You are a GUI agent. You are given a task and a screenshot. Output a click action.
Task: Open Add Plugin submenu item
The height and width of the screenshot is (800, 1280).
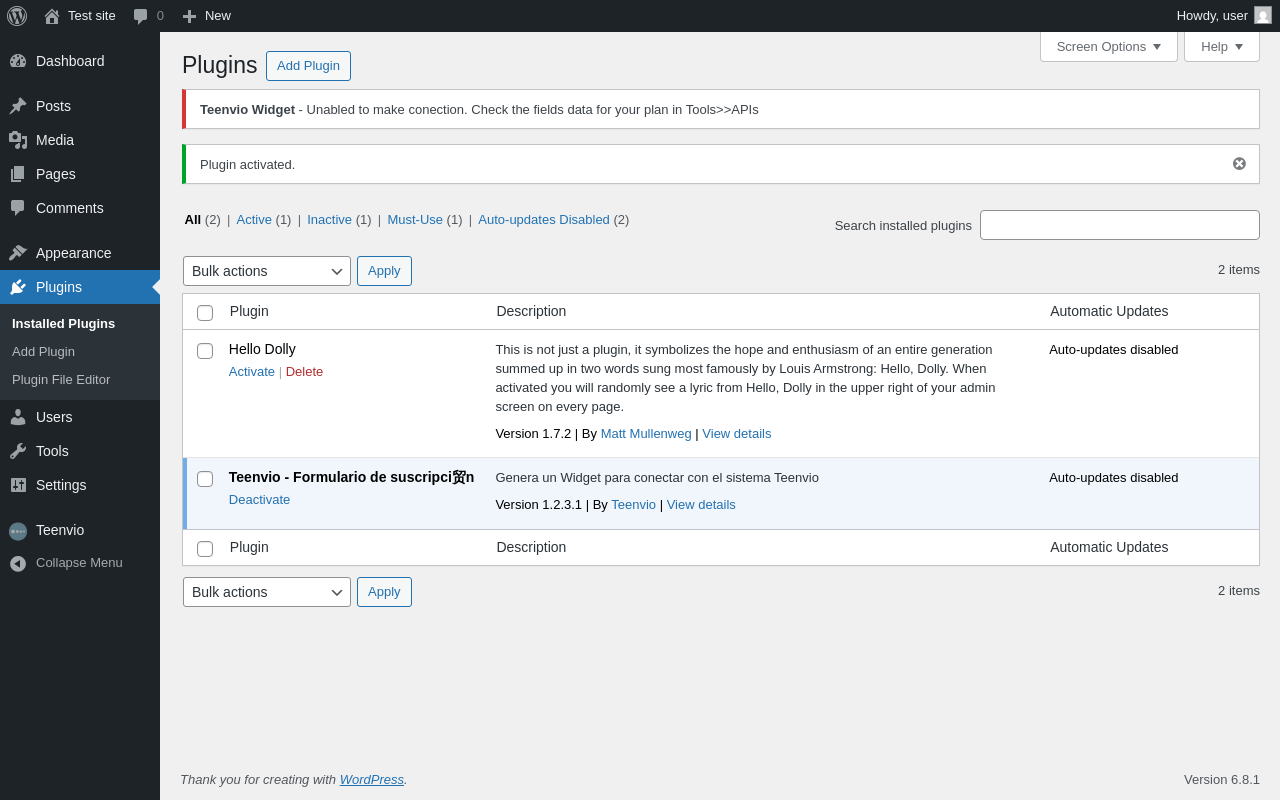(x=43, y=352)
